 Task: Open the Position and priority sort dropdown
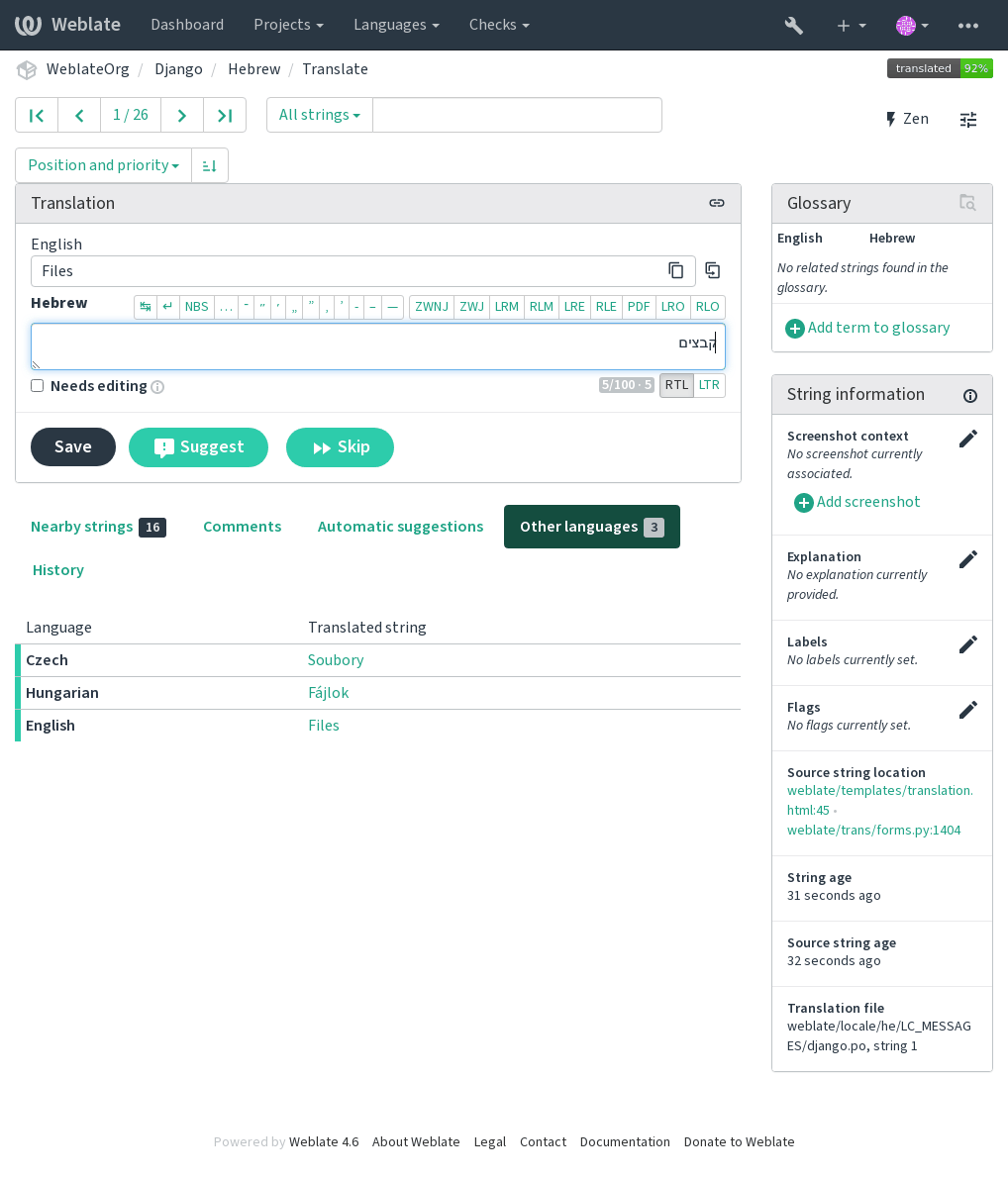pyautogui.click(x=104, y=165)
